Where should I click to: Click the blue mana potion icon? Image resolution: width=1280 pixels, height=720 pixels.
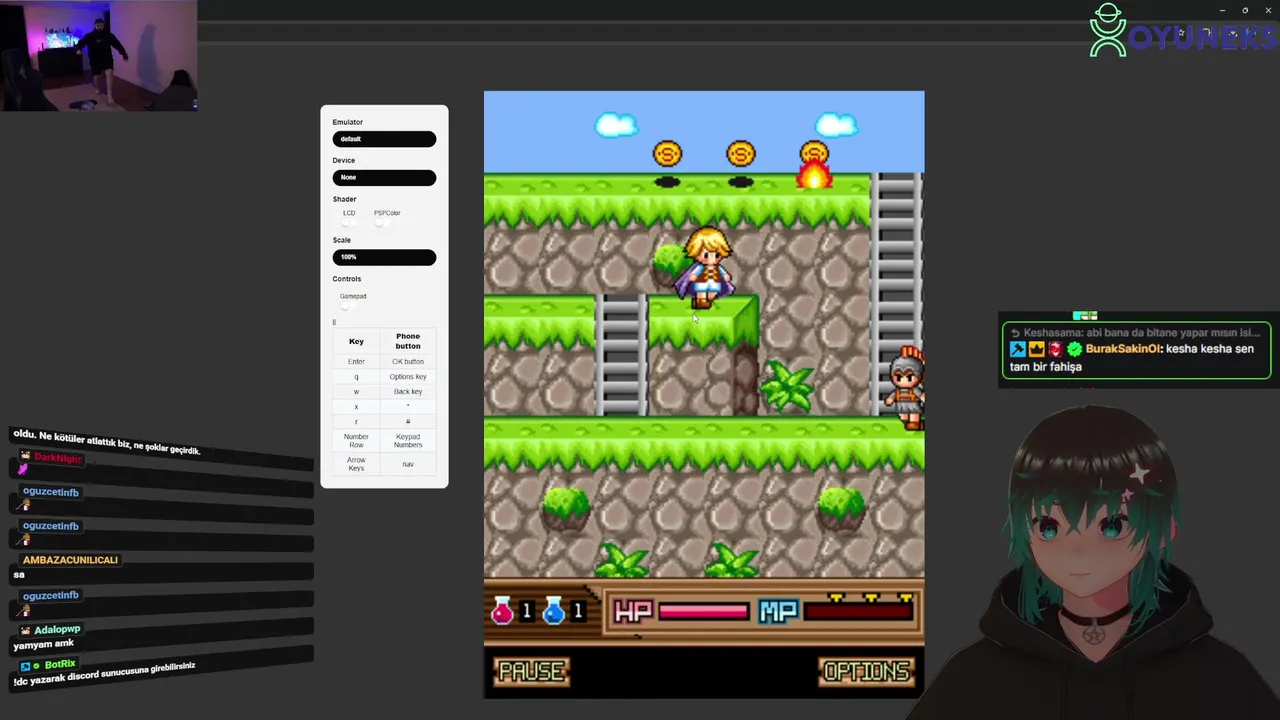(554, 610)
